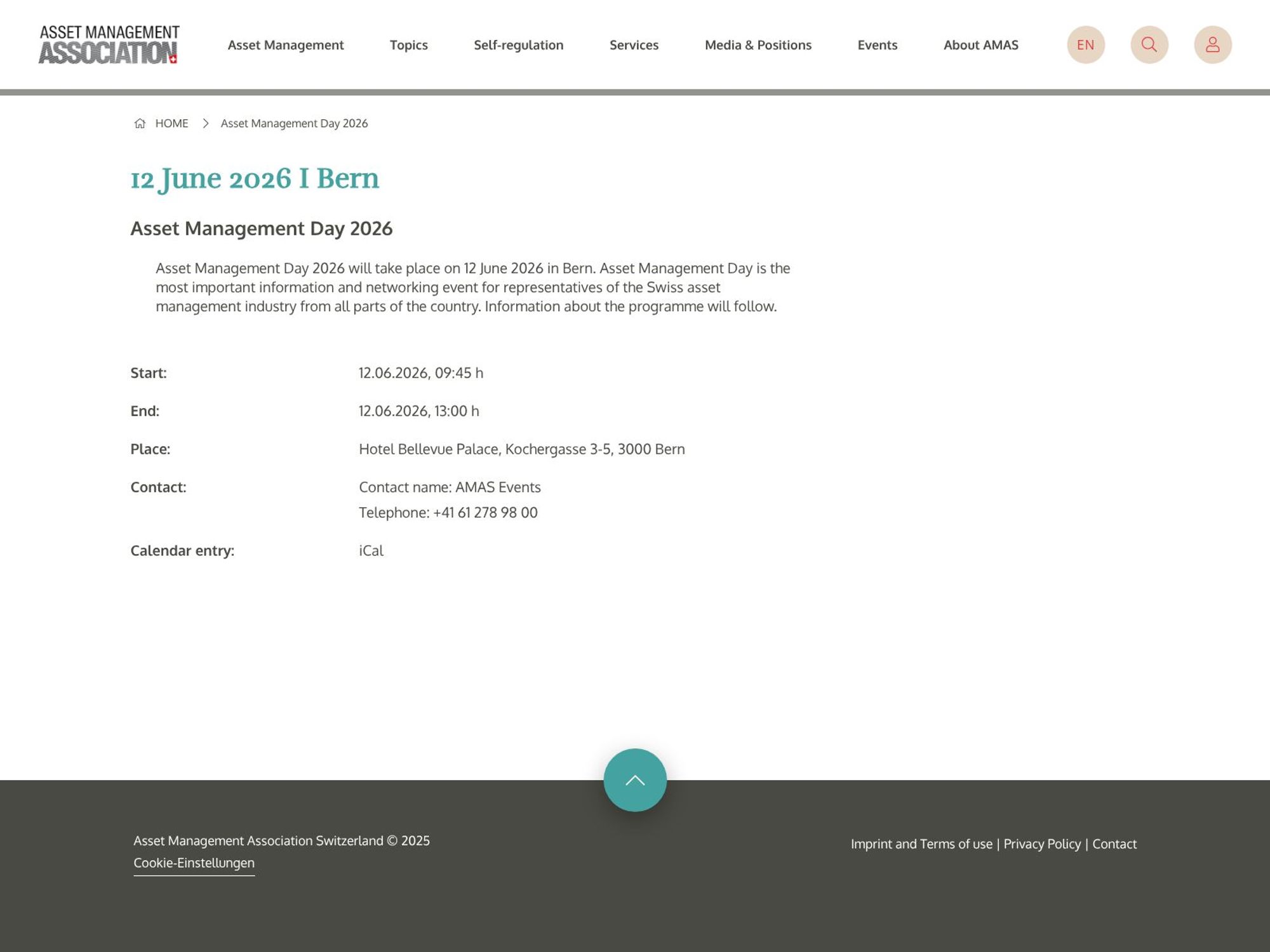Switch language via EN button
The width and height of the screenshot is (1270, 952).
click(1086, 44)
